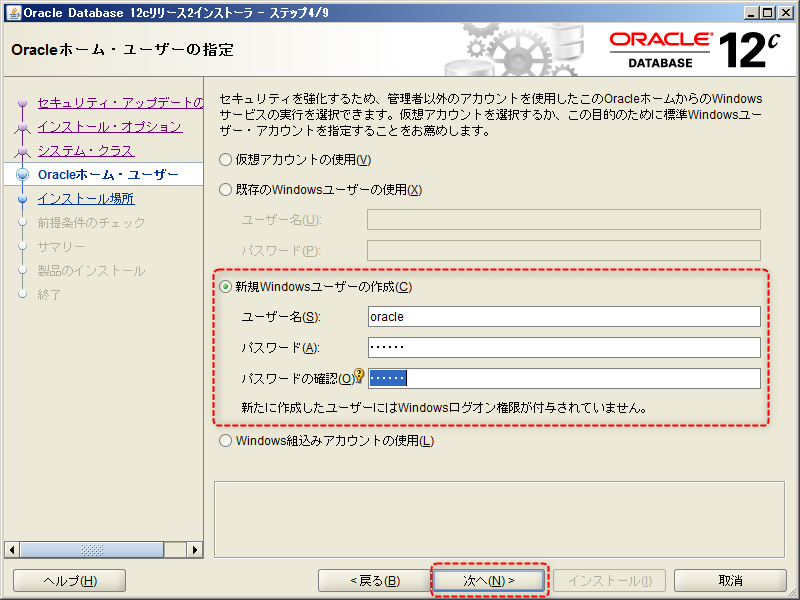
Task: Click the sidebar horizontal scrollbar thumb
Action: (x=92, y=549)
